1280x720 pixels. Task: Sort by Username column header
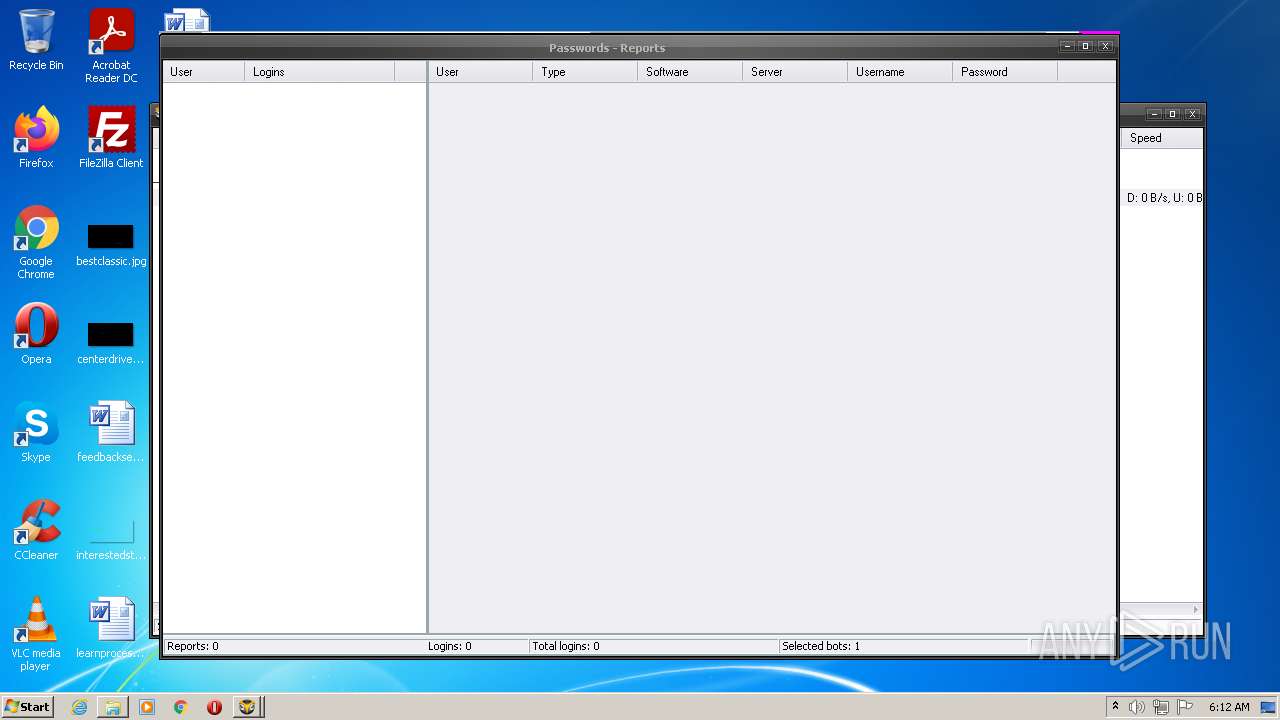pos(900,72)
